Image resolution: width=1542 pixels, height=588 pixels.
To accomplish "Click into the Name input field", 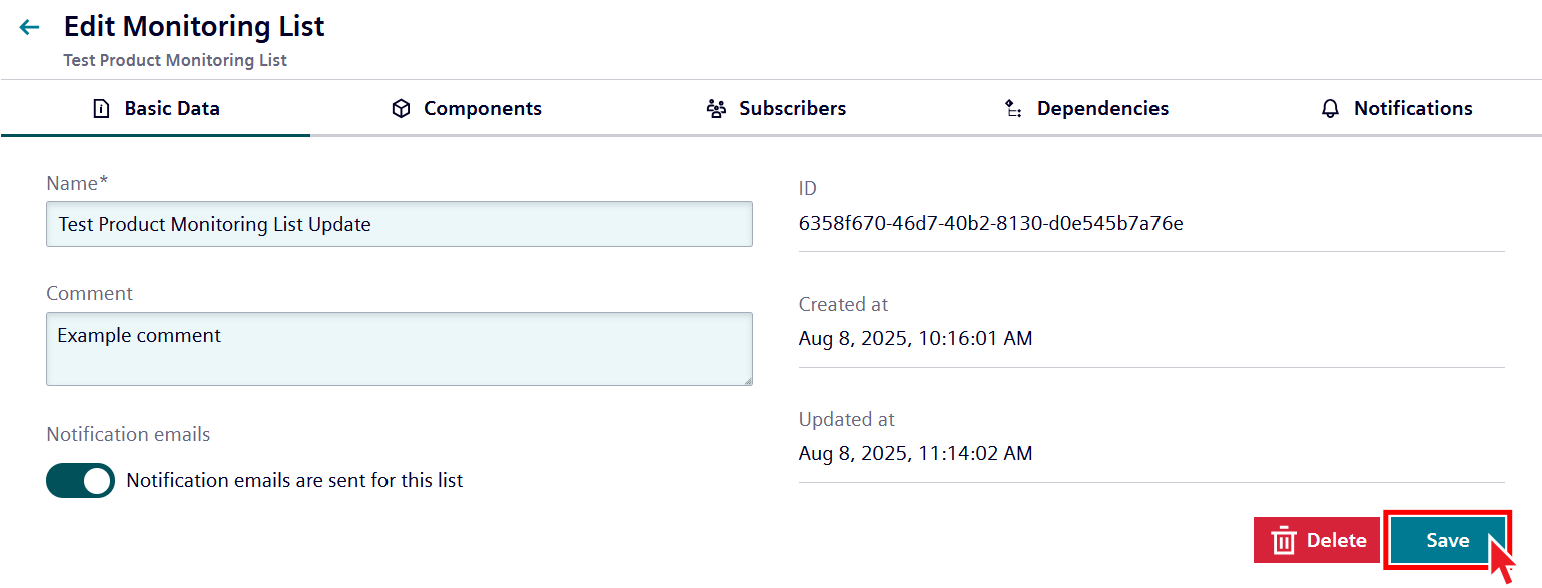I will [398, 224].
